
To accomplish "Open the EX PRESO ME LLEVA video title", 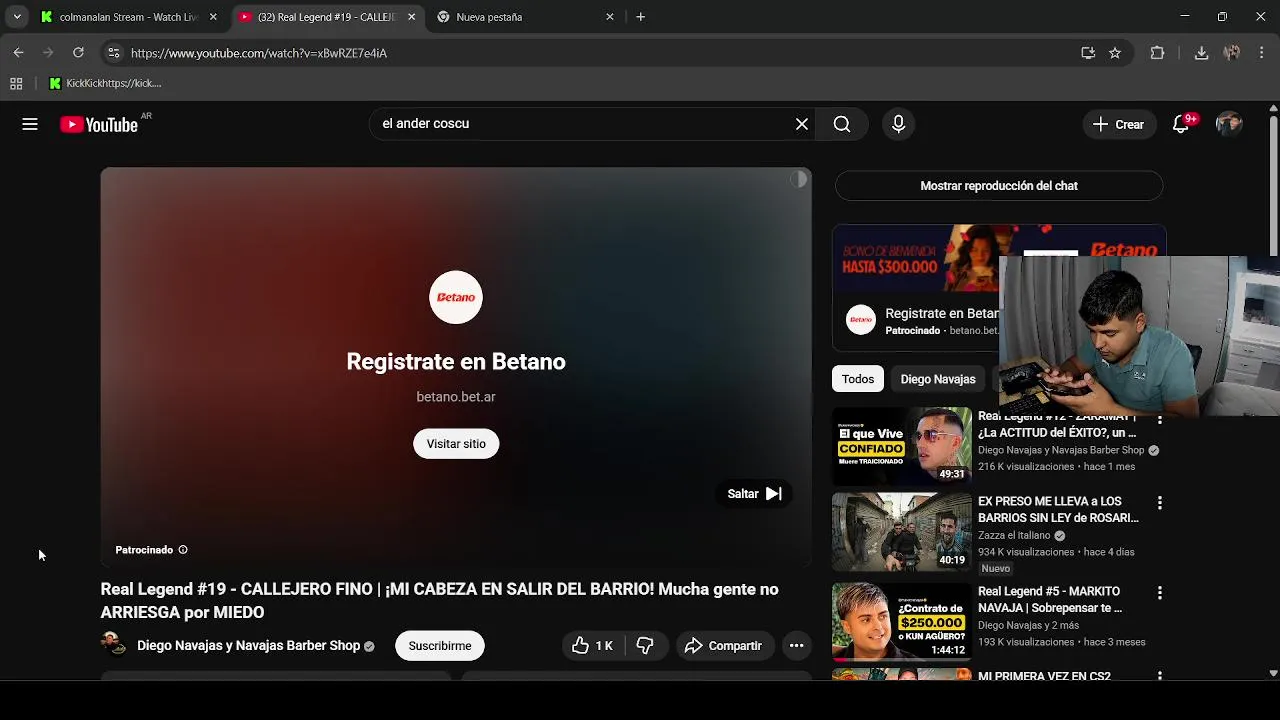I will point(1058,510).
